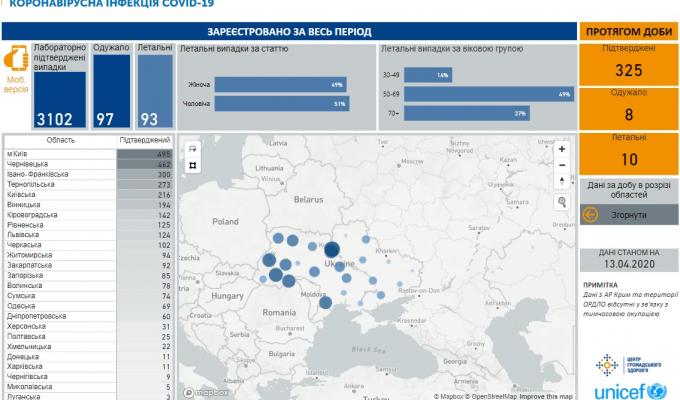This screenshot has height=400, width=680.
Task: Select the Хмельницька region row
Action: pyautogui.click(x=88, y=347)
